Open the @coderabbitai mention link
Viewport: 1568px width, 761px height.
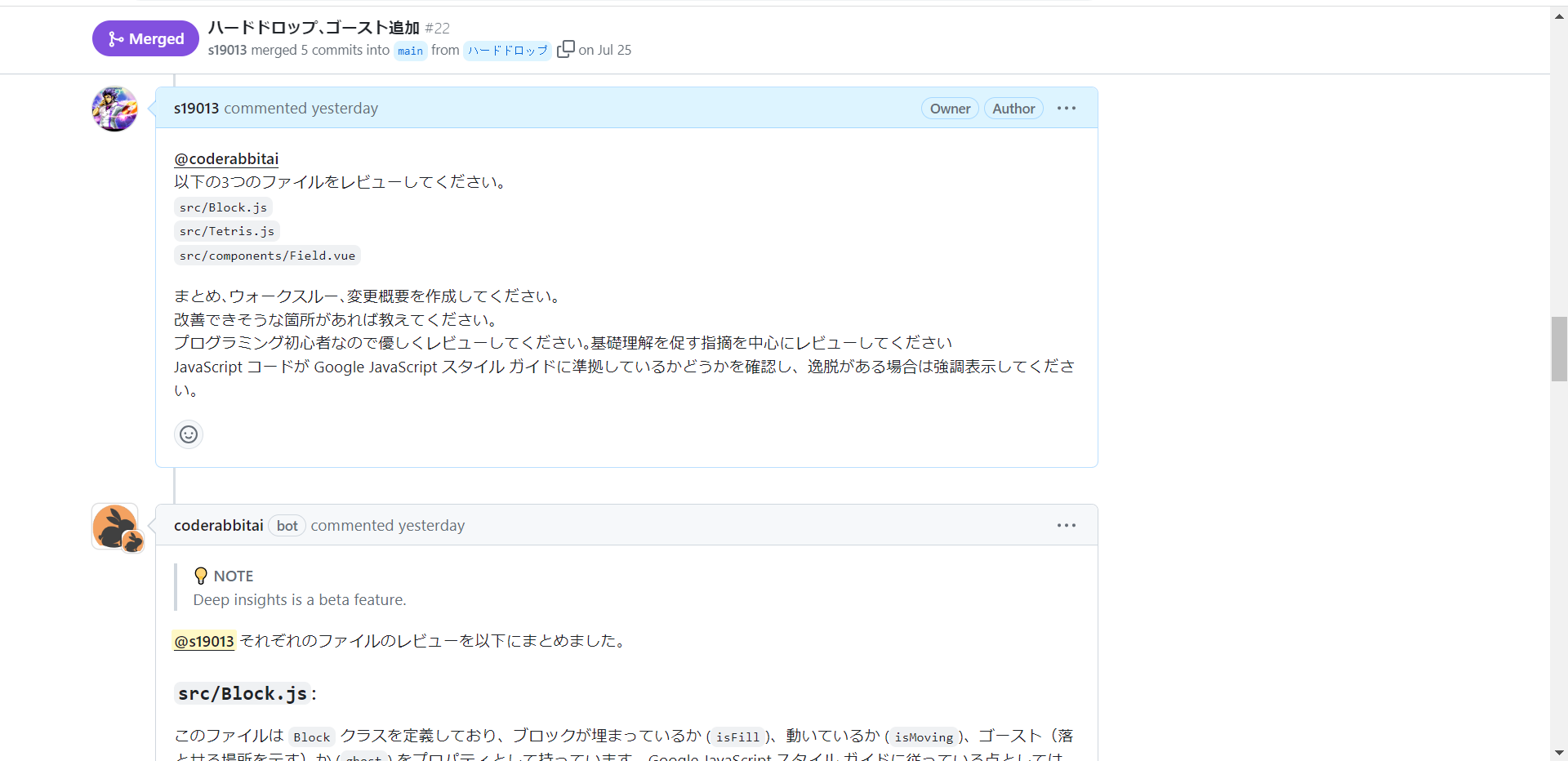[226, 158]
